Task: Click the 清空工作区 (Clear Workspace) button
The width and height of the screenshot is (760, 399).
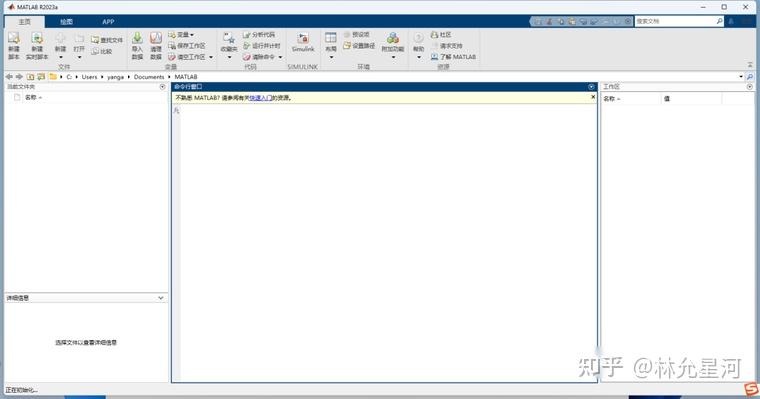Action: (187, 57)
